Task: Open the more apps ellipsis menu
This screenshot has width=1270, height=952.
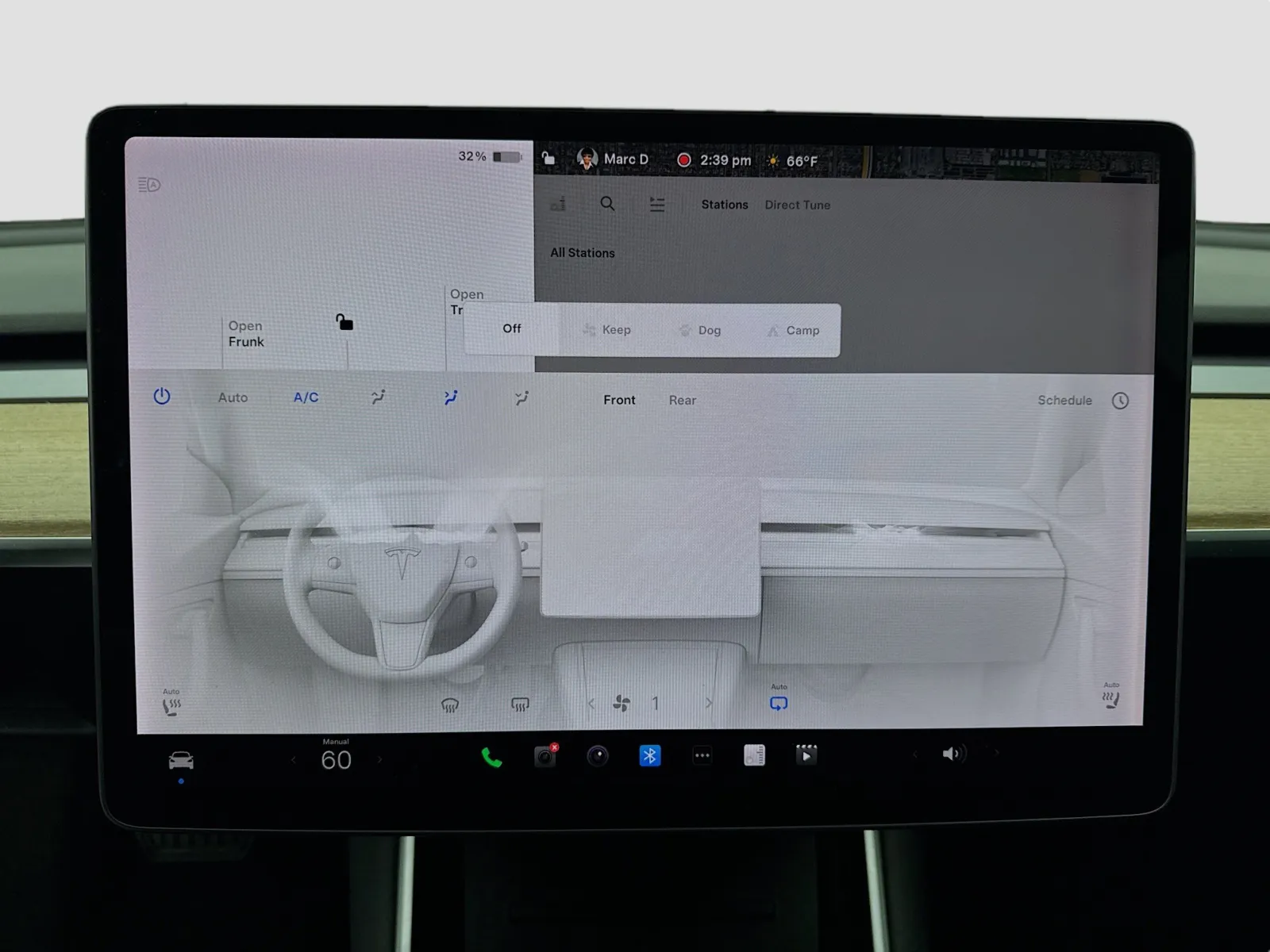Action: (x=702, y=756)
